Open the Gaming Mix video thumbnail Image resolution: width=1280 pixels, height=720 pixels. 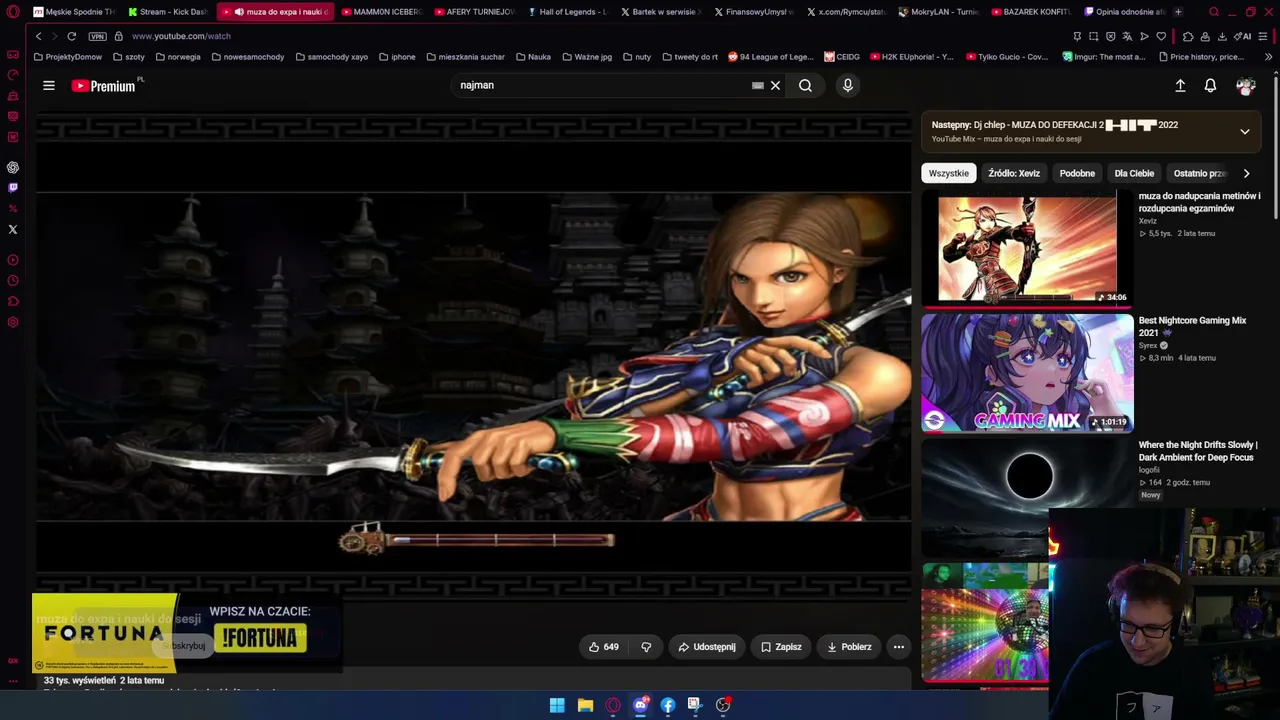(1027, 373)
